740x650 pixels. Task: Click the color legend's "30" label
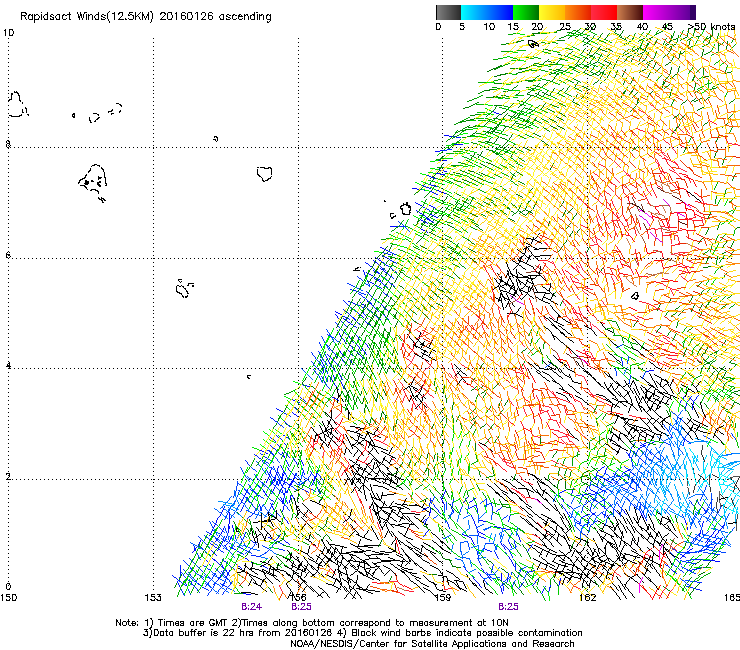point(590,26)
